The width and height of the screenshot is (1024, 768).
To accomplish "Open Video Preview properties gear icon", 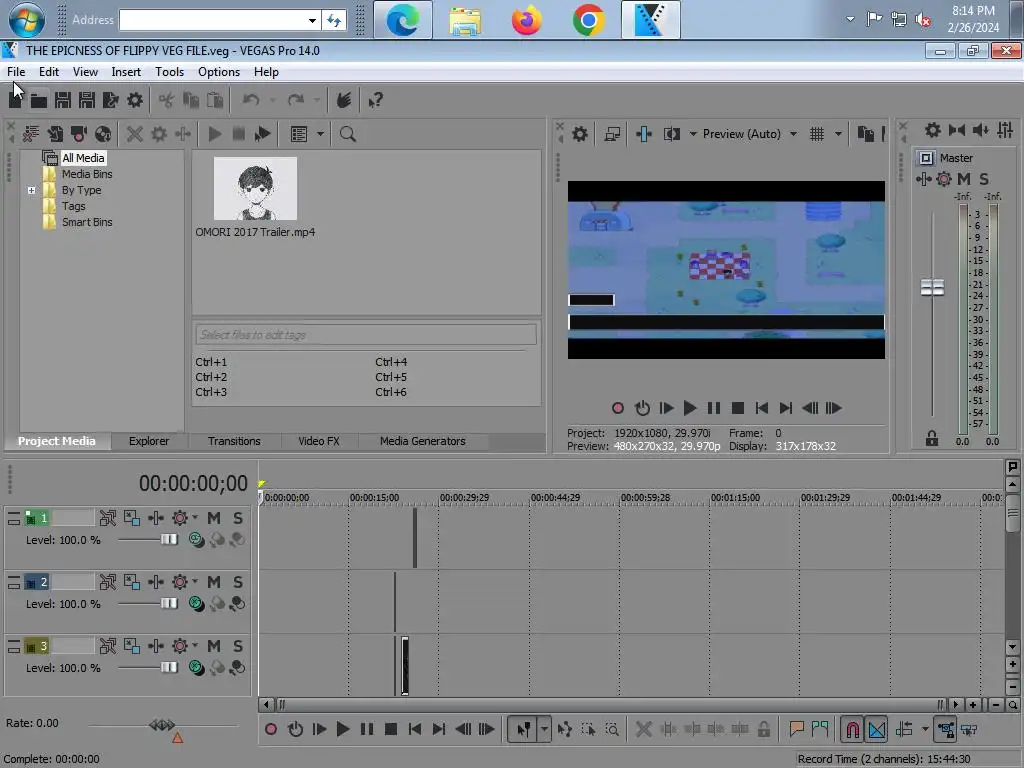I will [x=579, y=134].
